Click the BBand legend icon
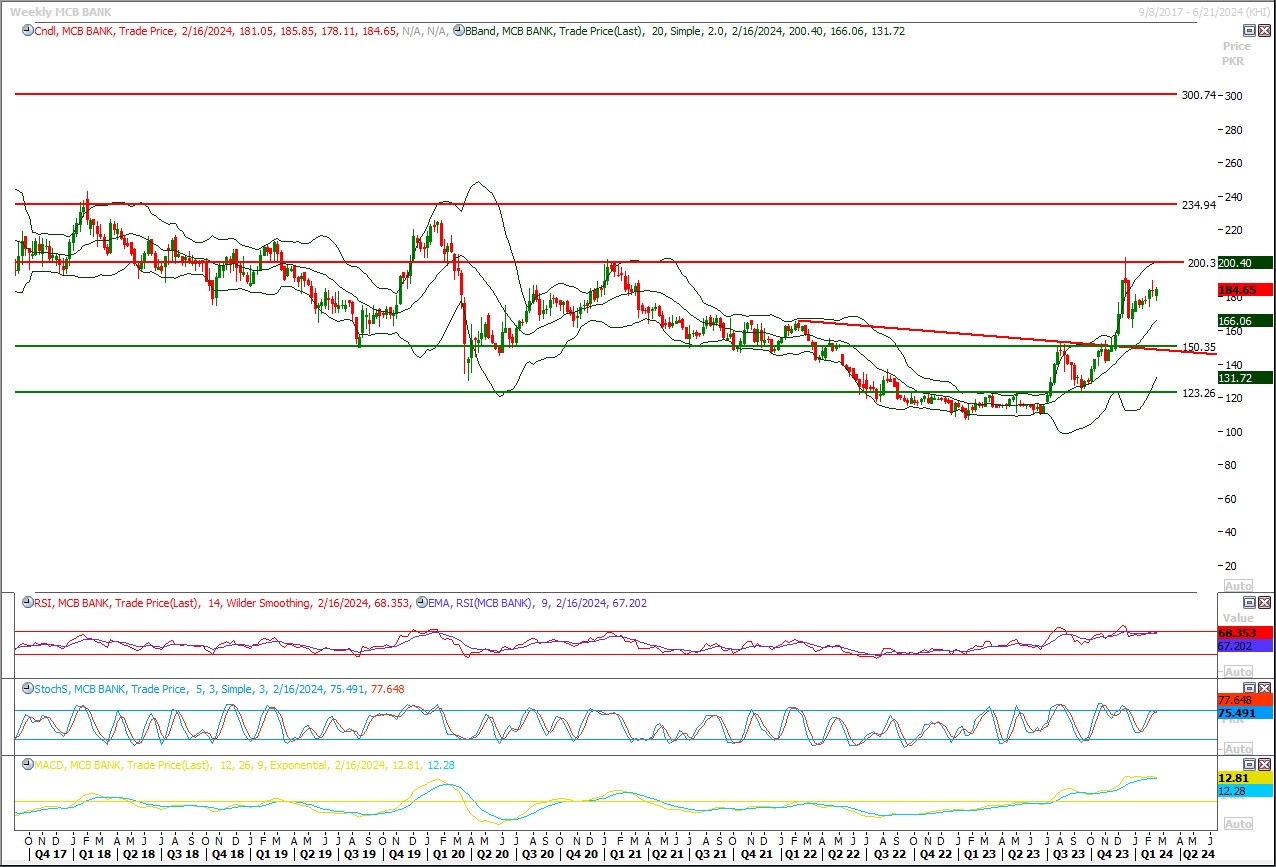This screenshot has width=1276, height=867. 458,31
